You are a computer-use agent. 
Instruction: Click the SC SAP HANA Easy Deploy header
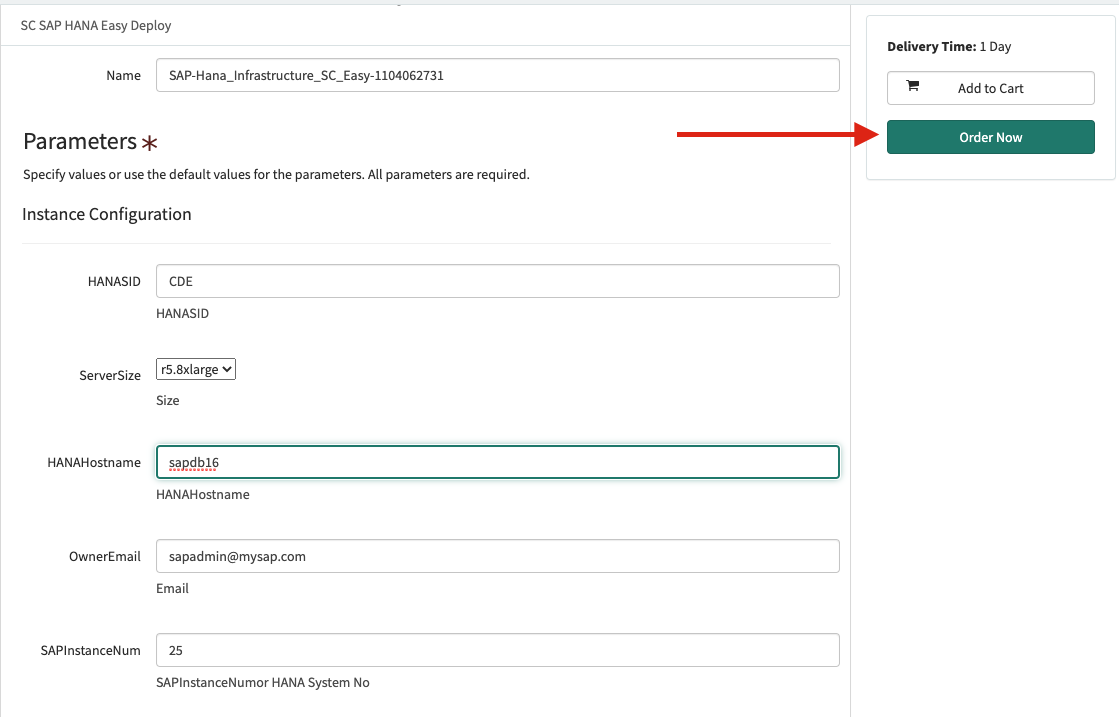coord(96,25)
